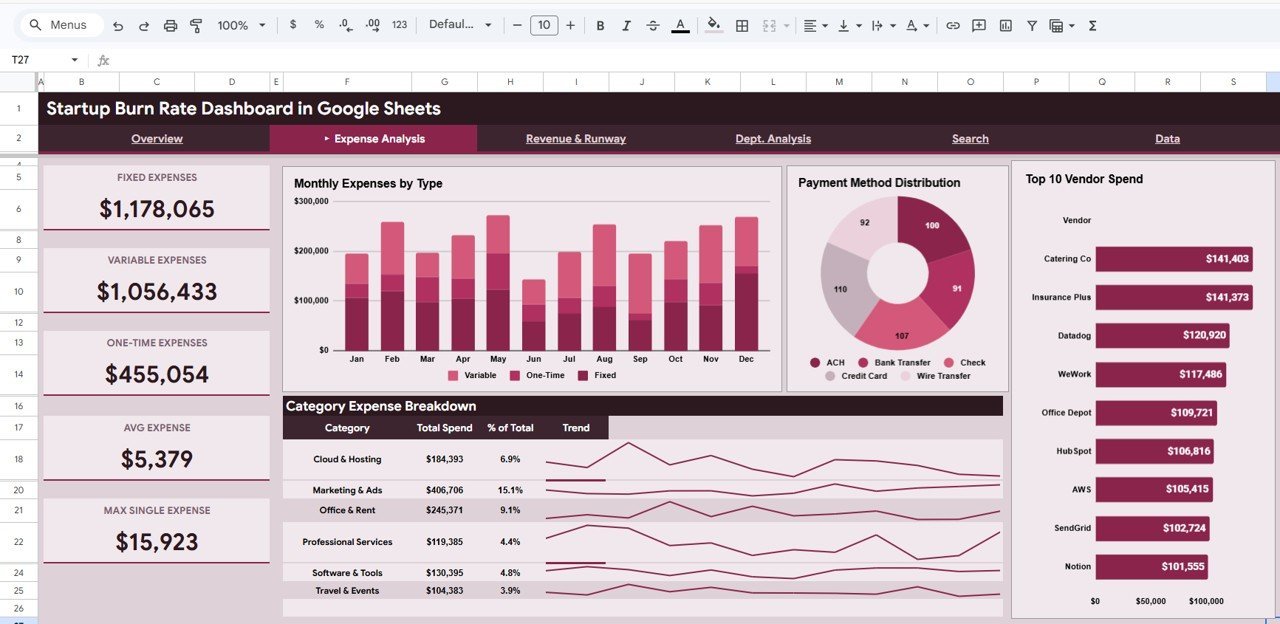Toggle strikethrough formatting
This screenshot has width=1280, height=624.
coord(653,25)
